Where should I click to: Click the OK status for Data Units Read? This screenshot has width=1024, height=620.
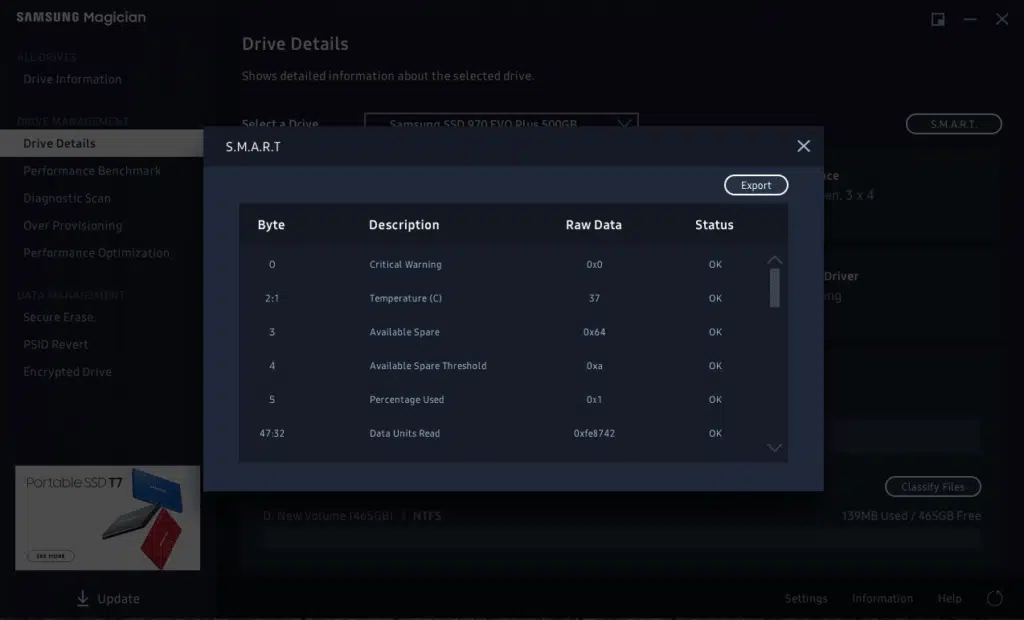pyautogui.click(x=715, y=433)
